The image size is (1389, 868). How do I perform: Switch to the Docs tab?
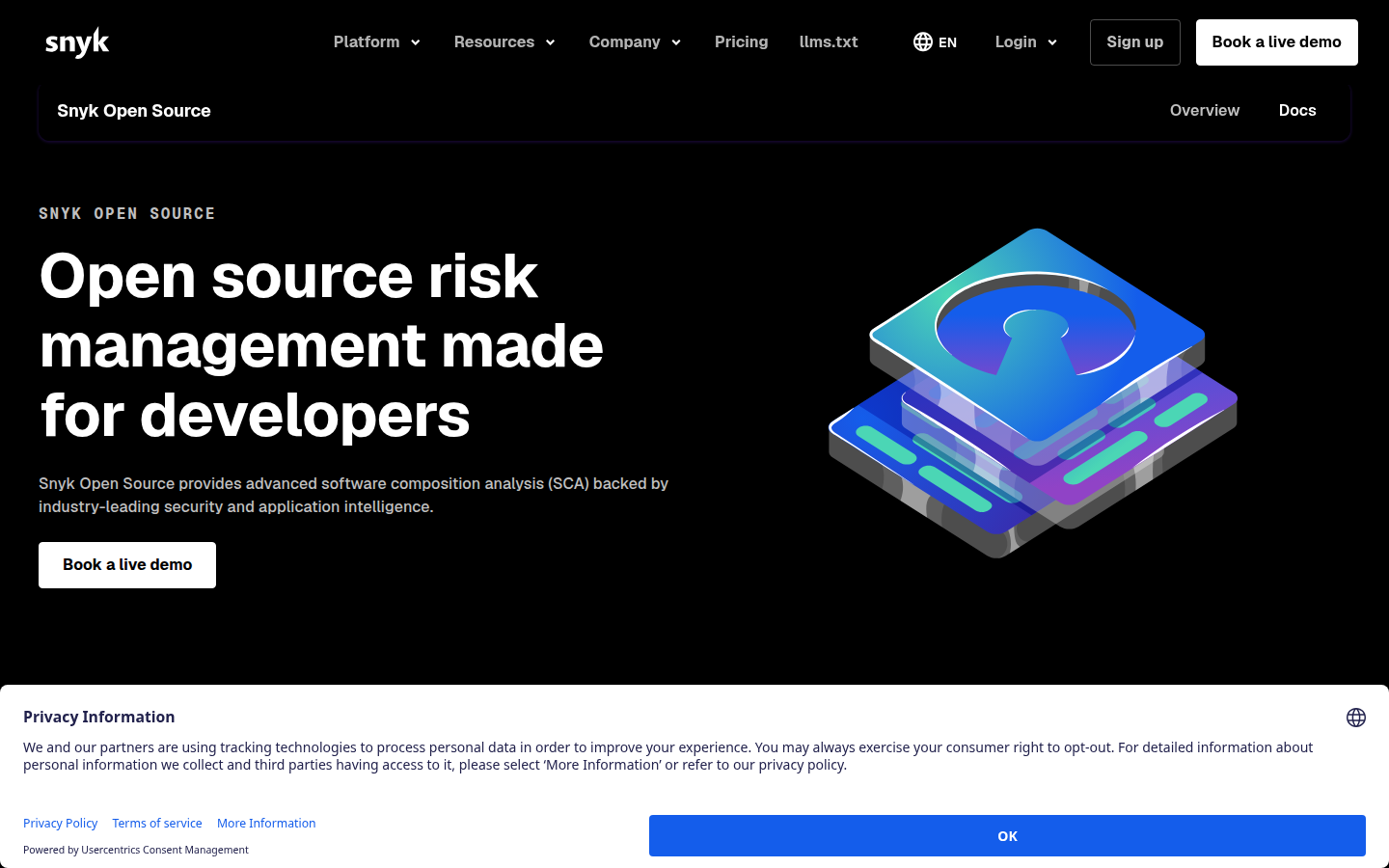1297,111
